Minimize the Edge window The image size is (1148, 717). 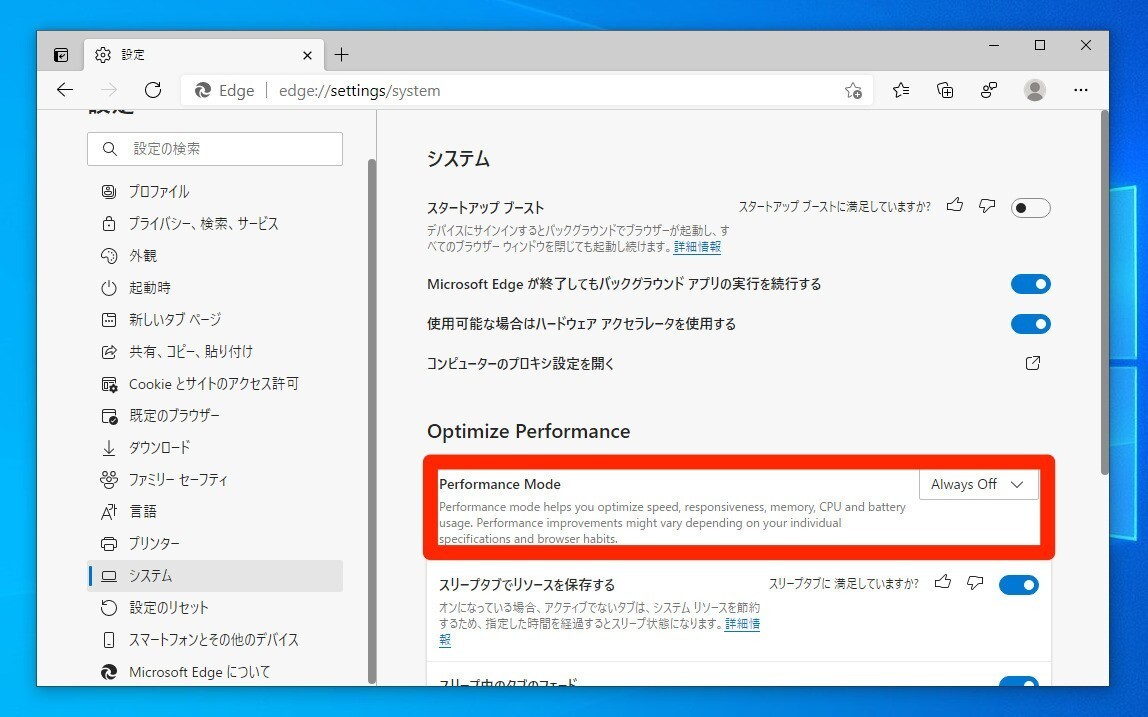(994, 45)
